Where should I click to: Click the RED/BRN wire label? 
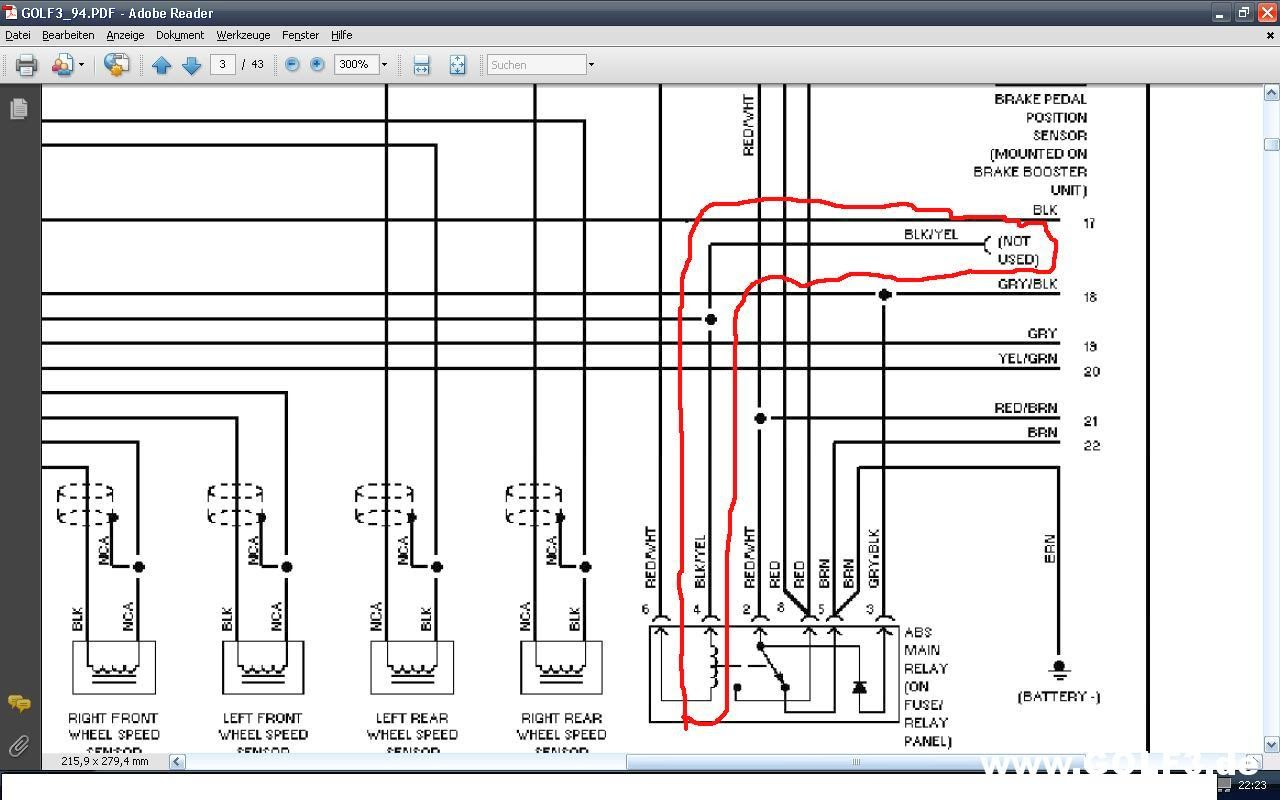(x=1026, y=408)
